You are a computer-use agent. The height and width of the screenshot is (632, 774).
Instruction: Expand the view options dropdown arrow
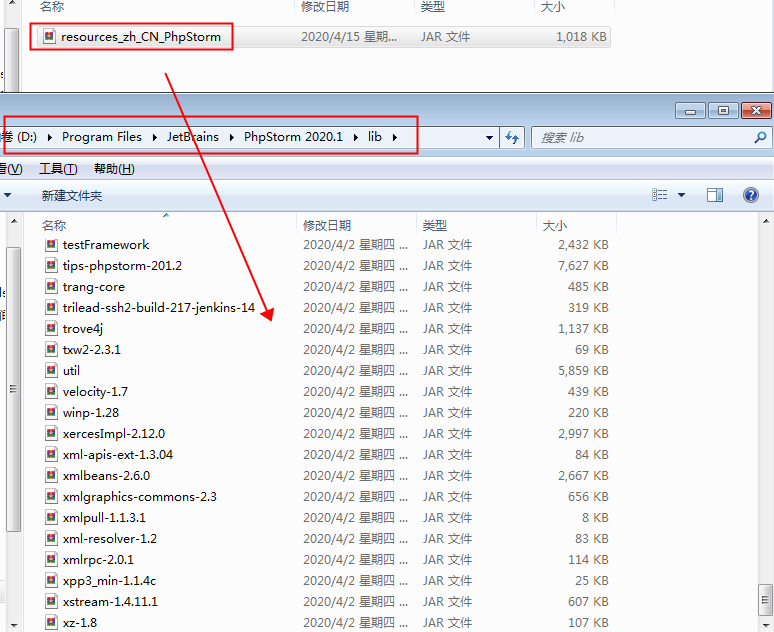coord(682,195)
